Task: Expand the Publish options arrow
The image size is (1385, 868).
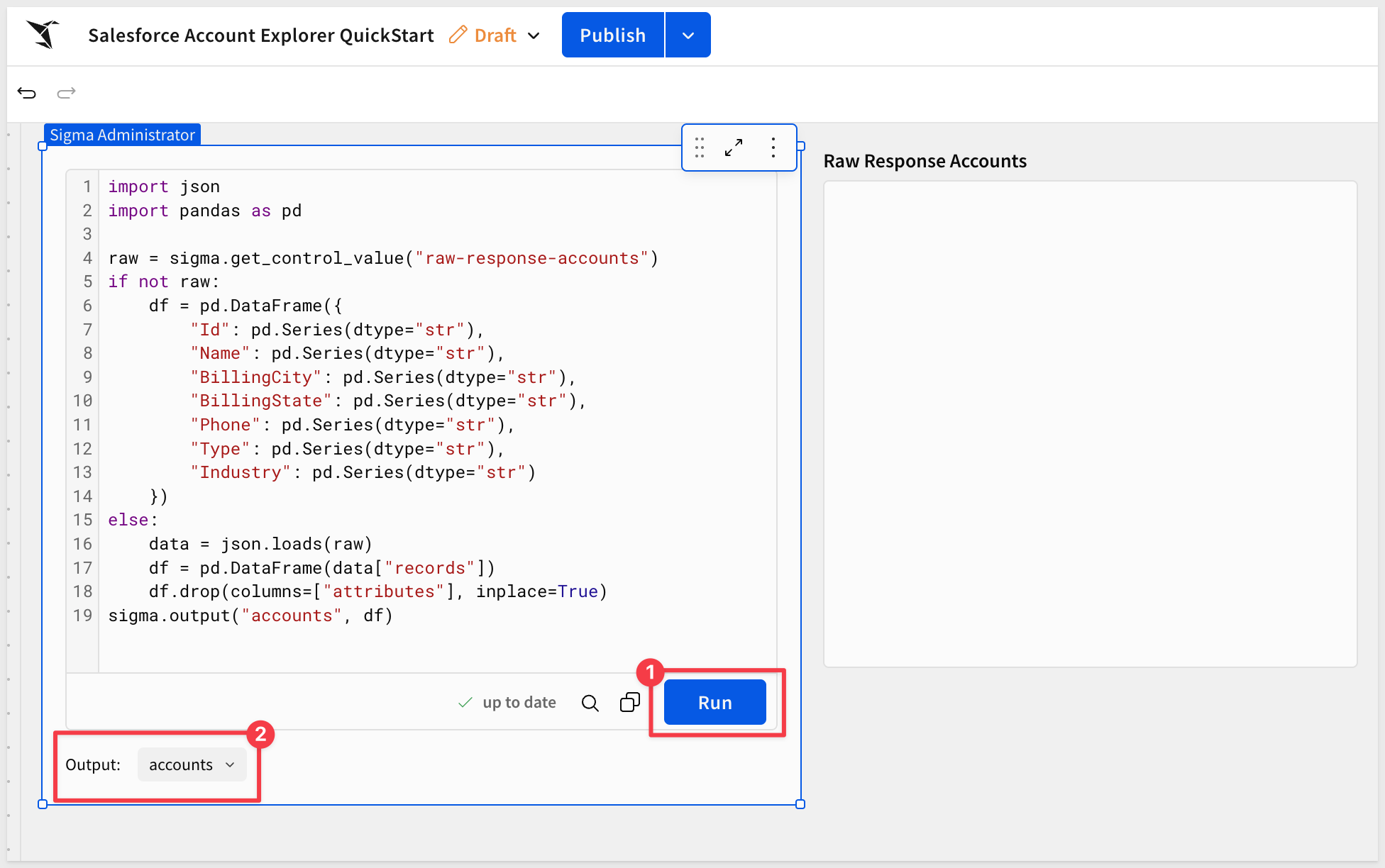Action: point(688,35)
